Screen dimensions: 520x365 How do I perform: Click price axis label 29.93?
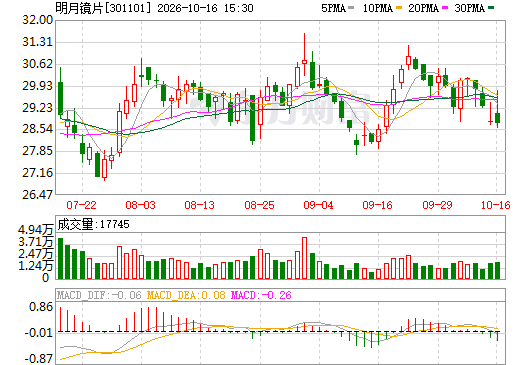point(37,86)
